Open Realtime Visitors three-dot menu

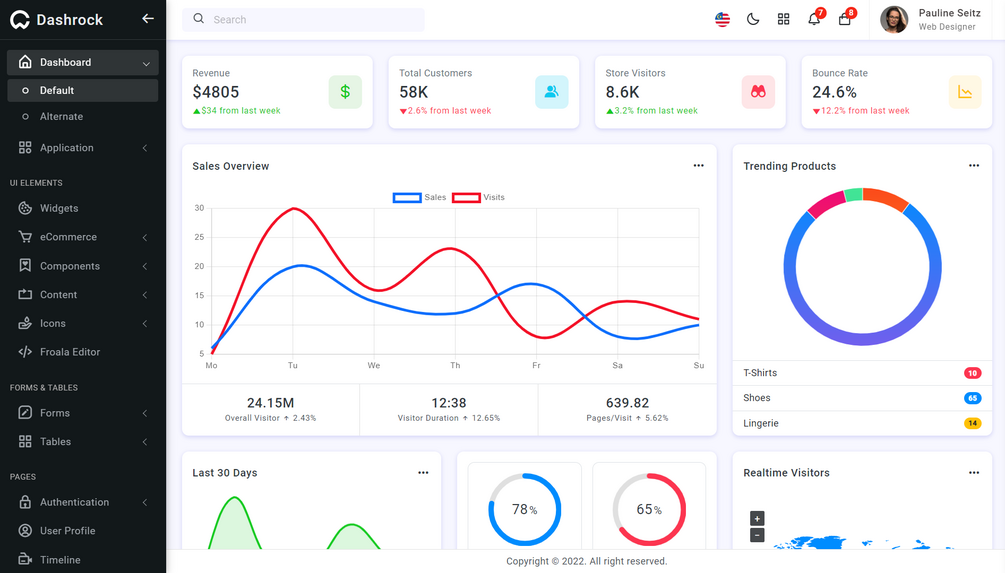click(x=974, y=472)
